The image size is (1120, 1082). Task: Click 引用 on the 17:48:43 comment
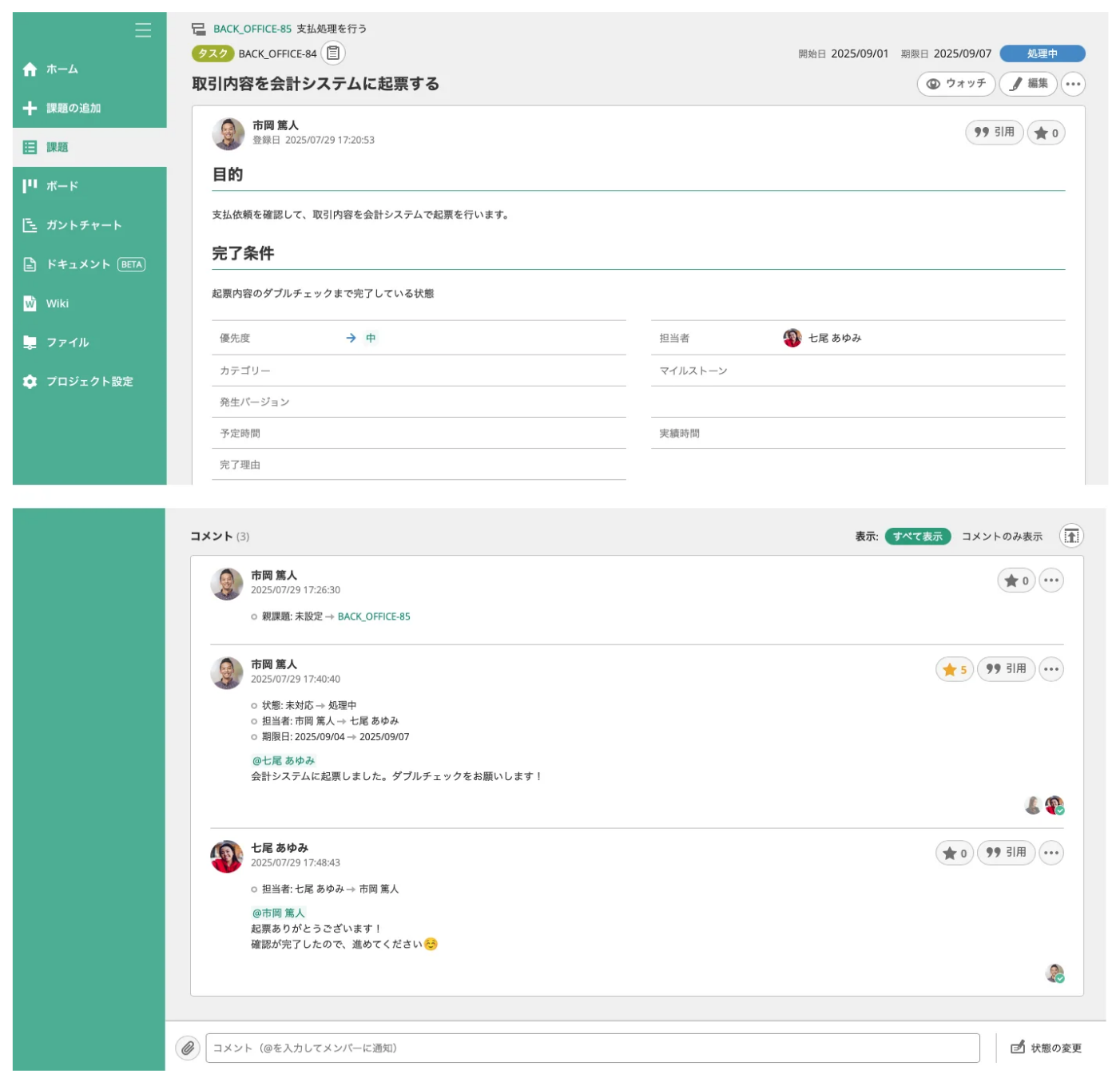(x=1006, y=853)
